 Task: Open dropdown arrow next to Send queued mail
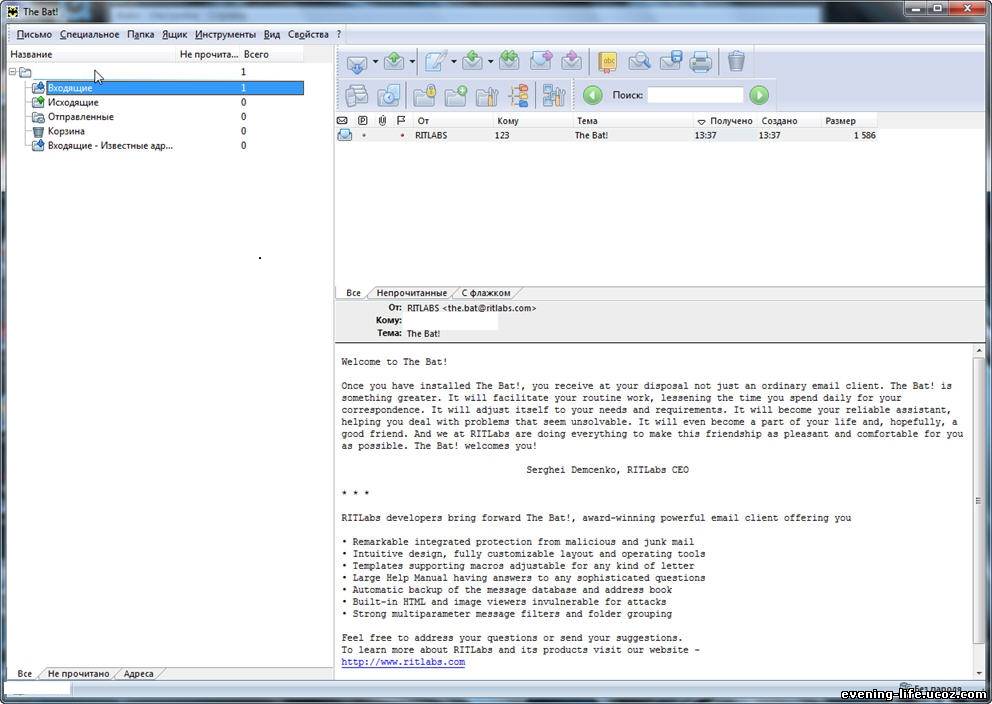point(412,62)
